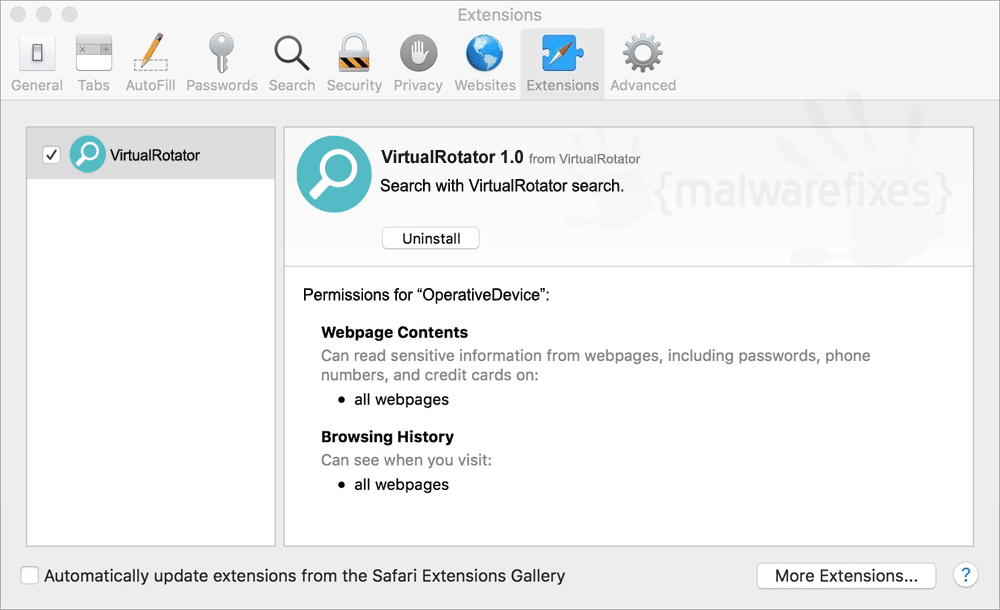Switch to the Privacy tab label
The width and height of the screenshot is (1000, 610).
tap(418, 86)
